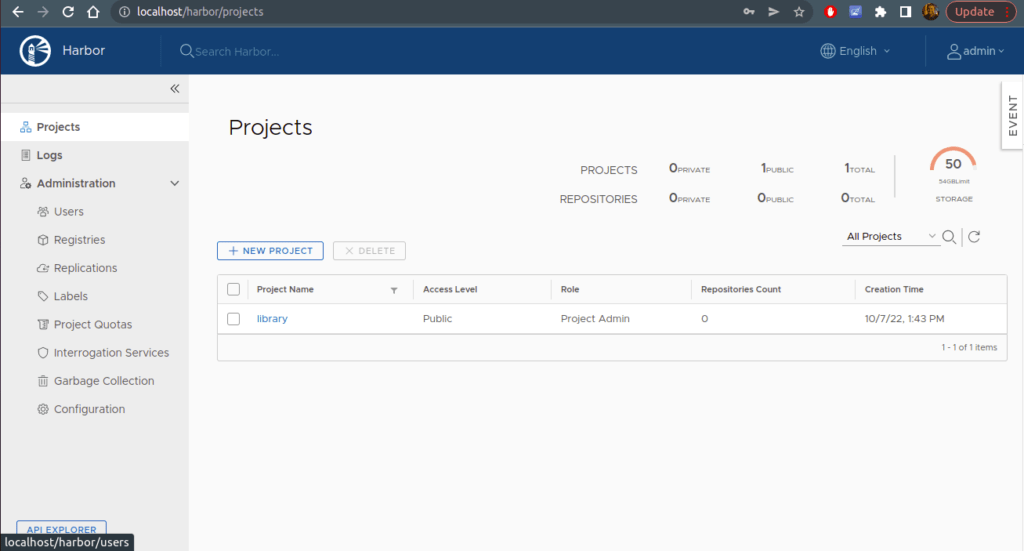Click the browser Update button

(980, 12)
